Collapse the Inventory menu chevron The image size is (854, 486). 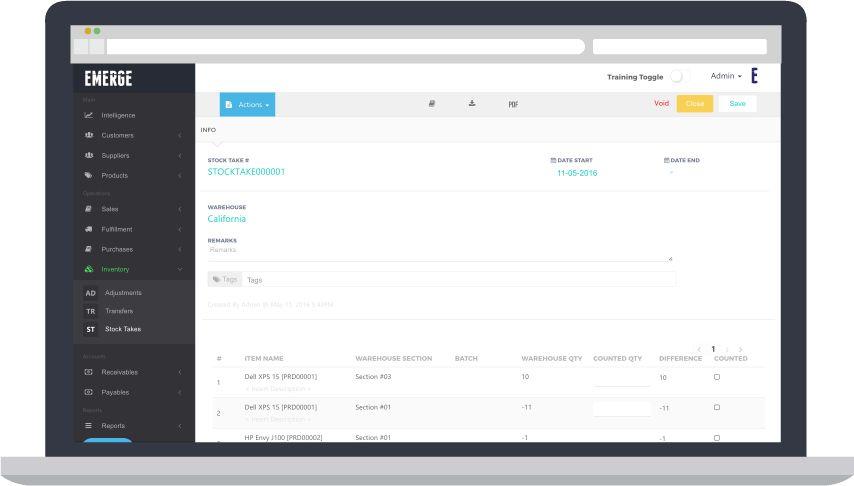[x=180, y=269]
